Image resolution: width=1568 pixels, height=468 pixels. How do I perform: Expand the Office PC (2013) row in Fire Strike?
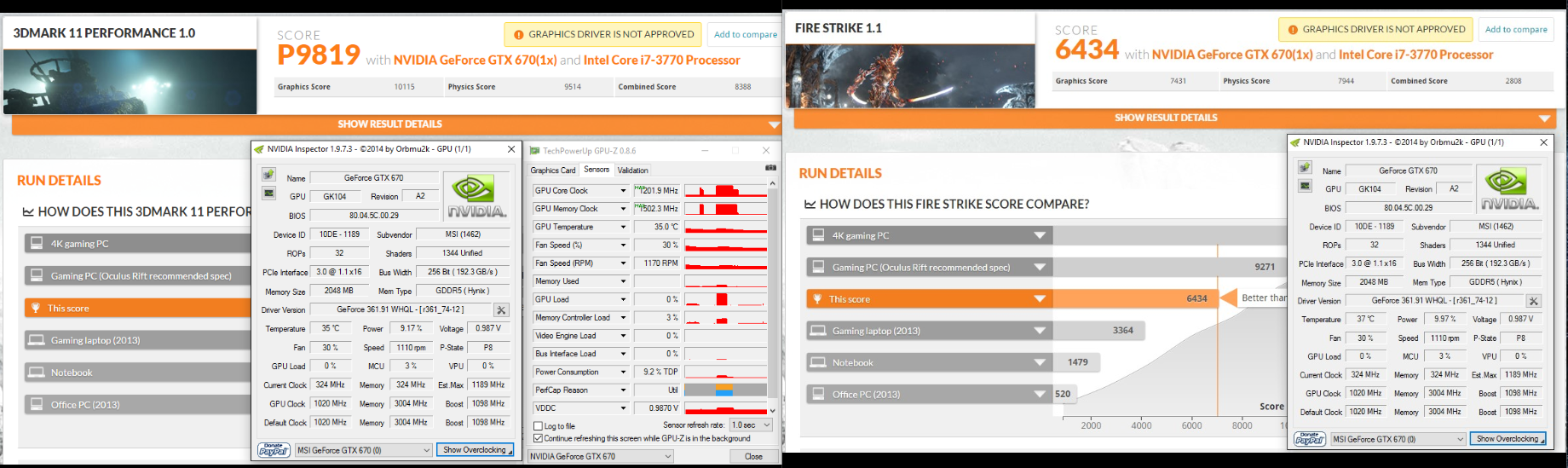(1040, 394)
